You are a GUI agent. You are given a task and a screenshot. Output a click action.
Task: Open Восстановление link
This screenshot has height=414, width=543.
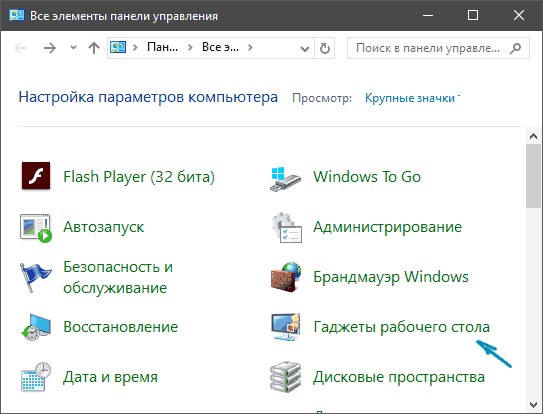click(x=121, y=327)
